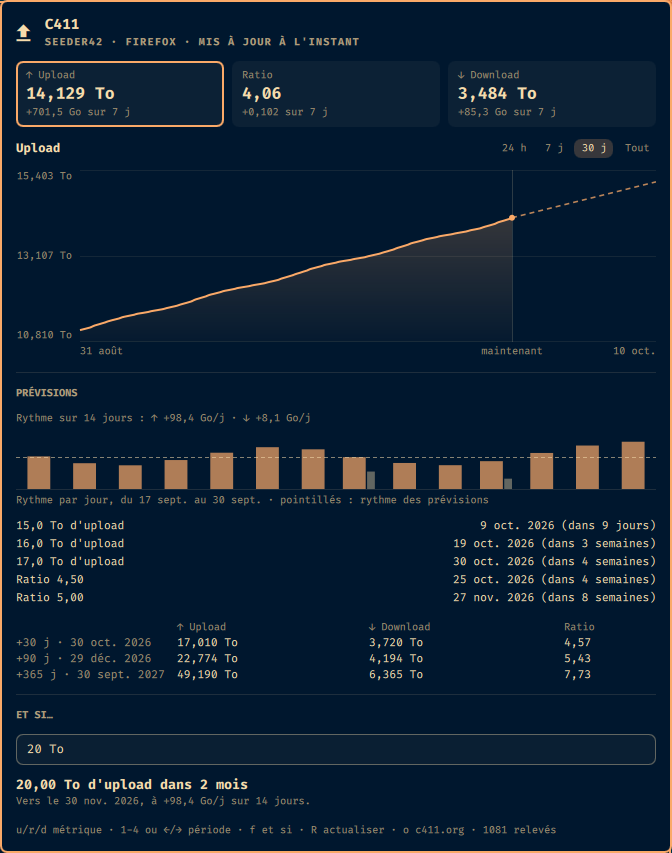Click the '10 oct.' axis label
Screen dimensions: 672x853
[x=634, y=351]
